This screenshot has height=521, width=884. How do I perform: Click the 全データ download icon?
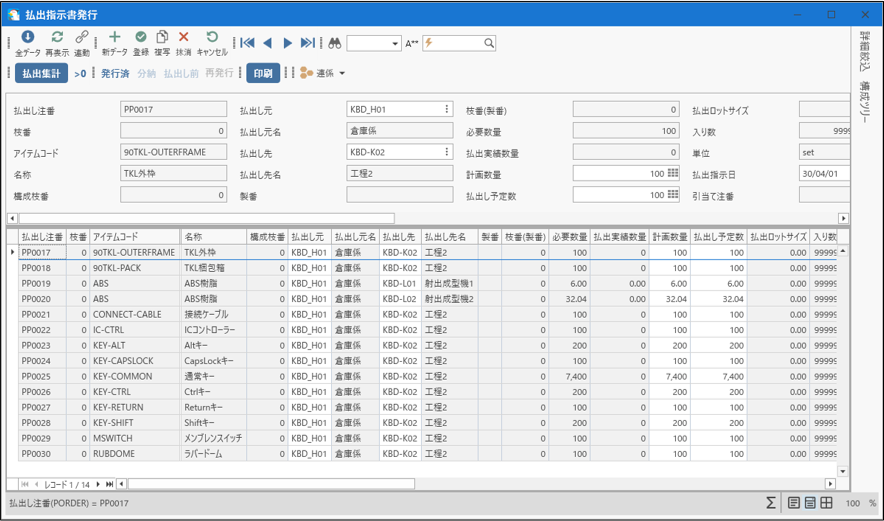click(28, 38)
